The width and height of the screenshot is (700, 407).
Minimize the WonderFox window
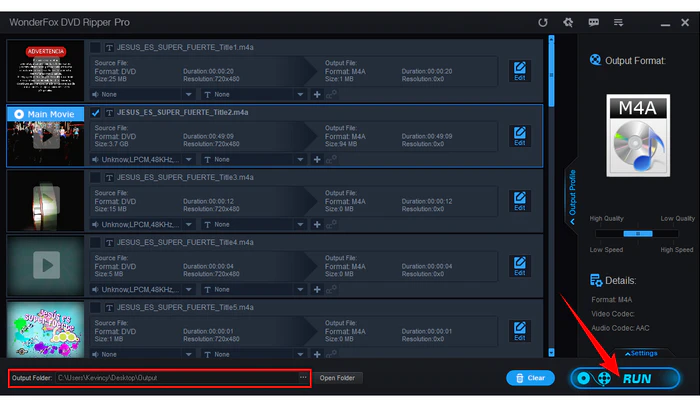665,23
